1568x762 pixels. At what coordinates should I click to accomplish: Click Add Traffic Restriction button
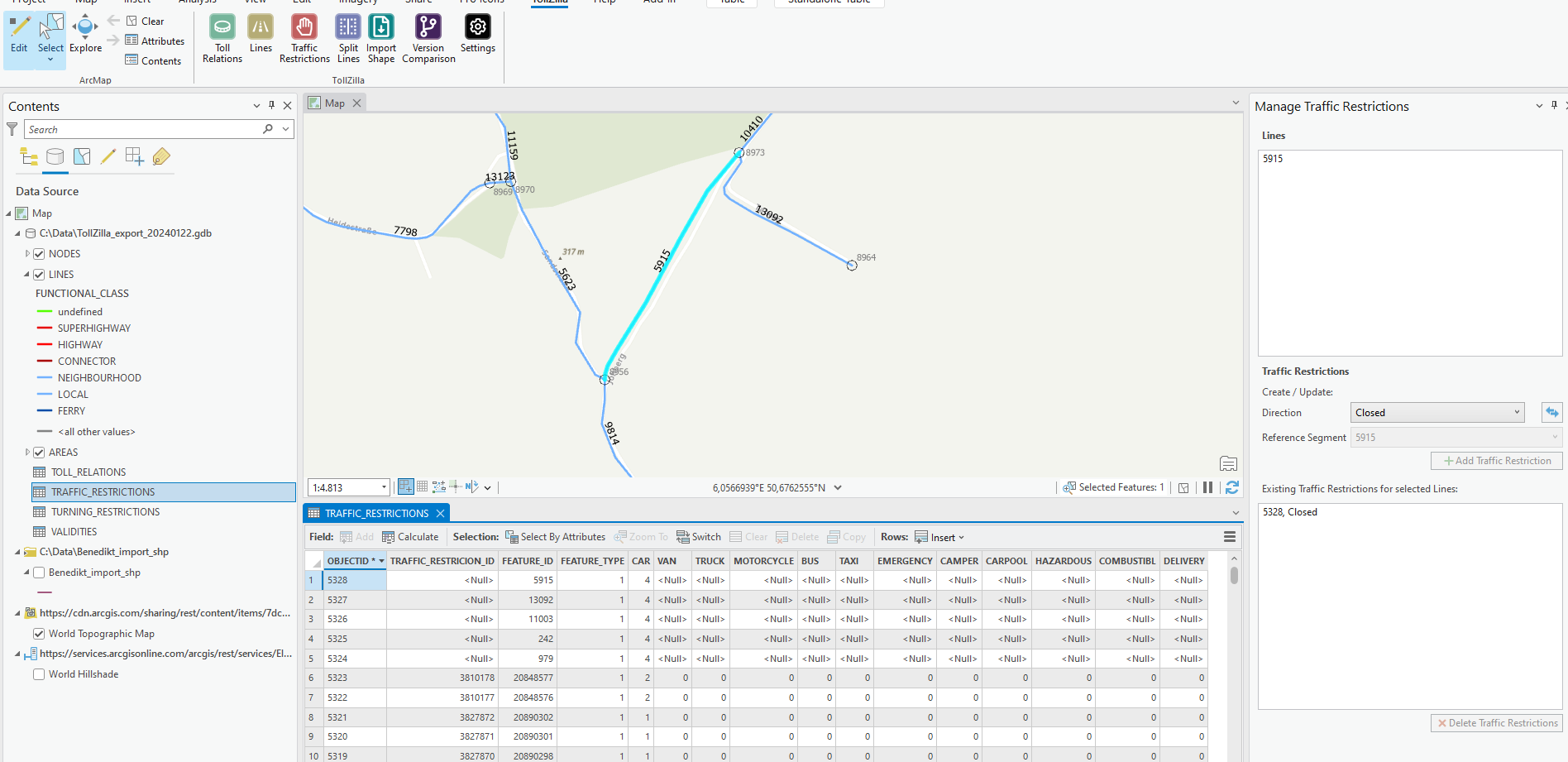point(1497,461)
